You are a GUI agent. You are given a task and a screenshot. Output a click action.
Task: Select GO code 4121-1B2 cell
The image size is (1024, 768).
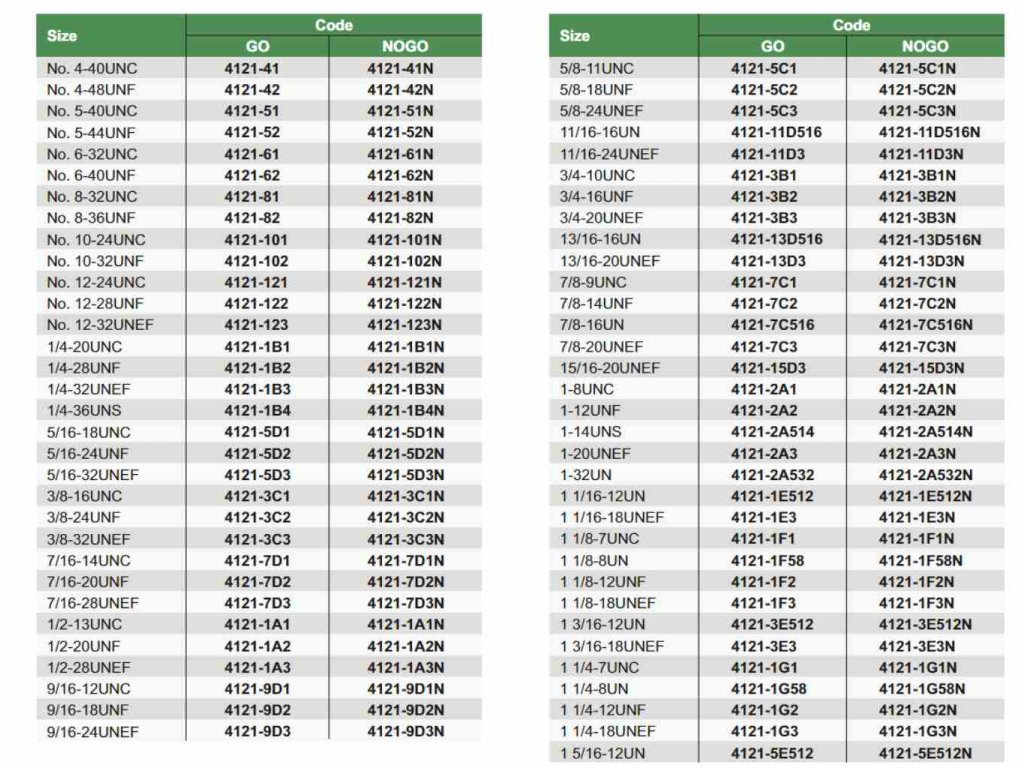click(257, 368)
